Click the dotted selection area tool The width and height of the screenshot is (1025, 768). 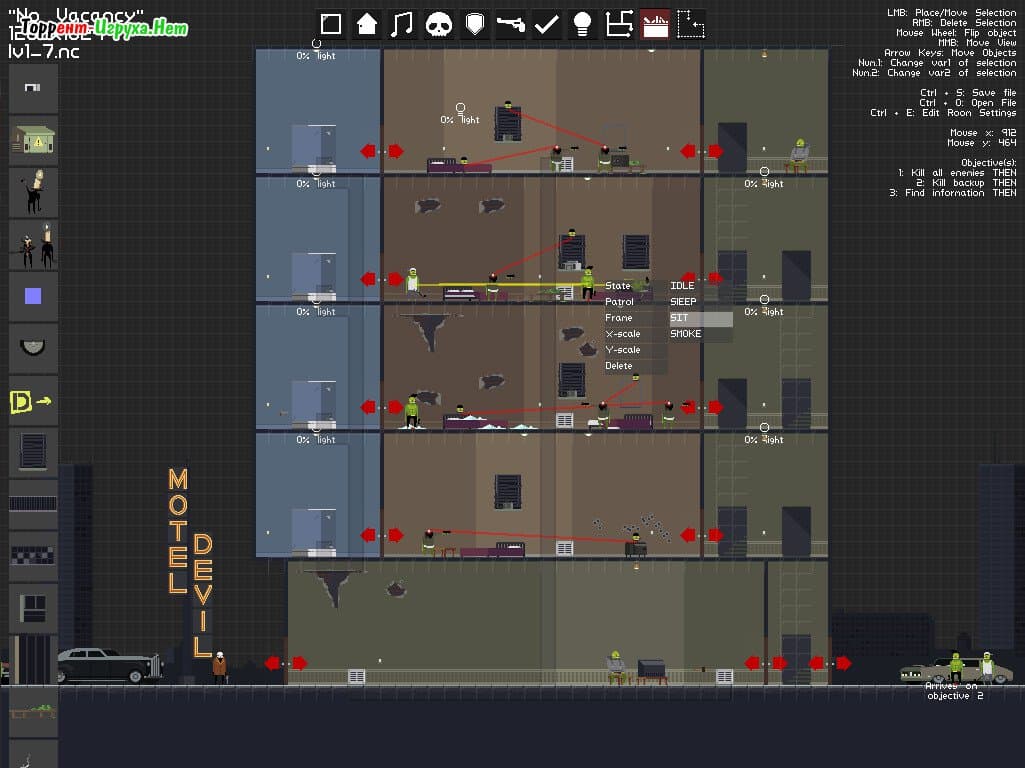click(691, 24)
